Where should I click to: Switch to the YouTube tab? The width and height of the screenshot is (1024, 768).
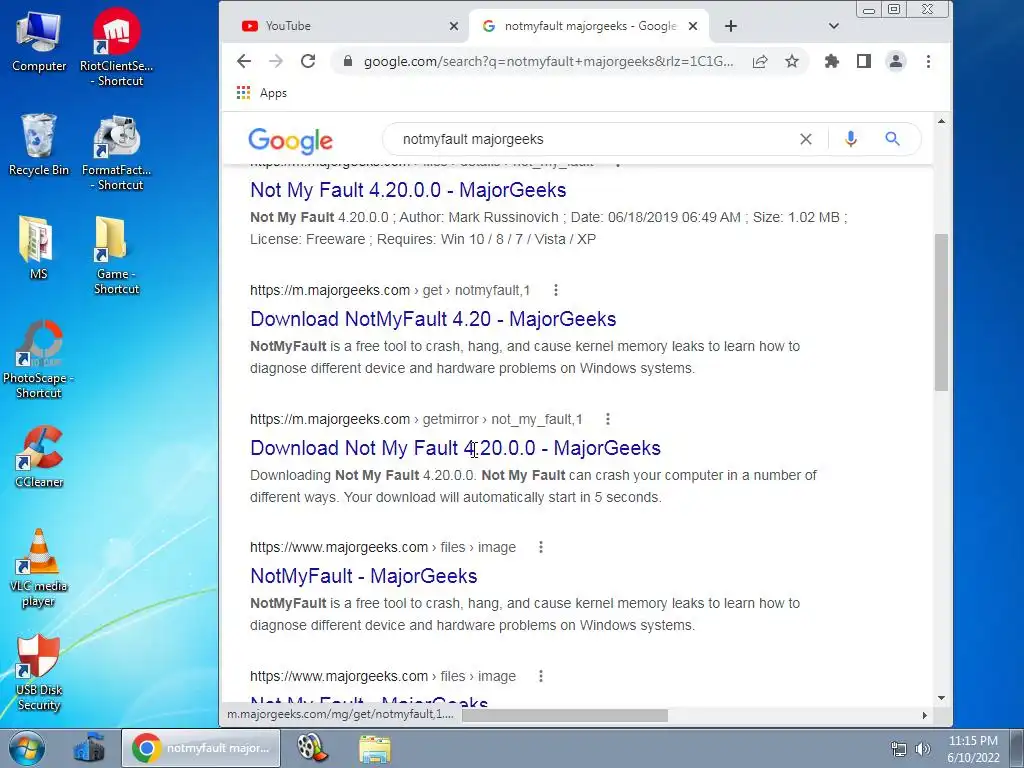345,26
